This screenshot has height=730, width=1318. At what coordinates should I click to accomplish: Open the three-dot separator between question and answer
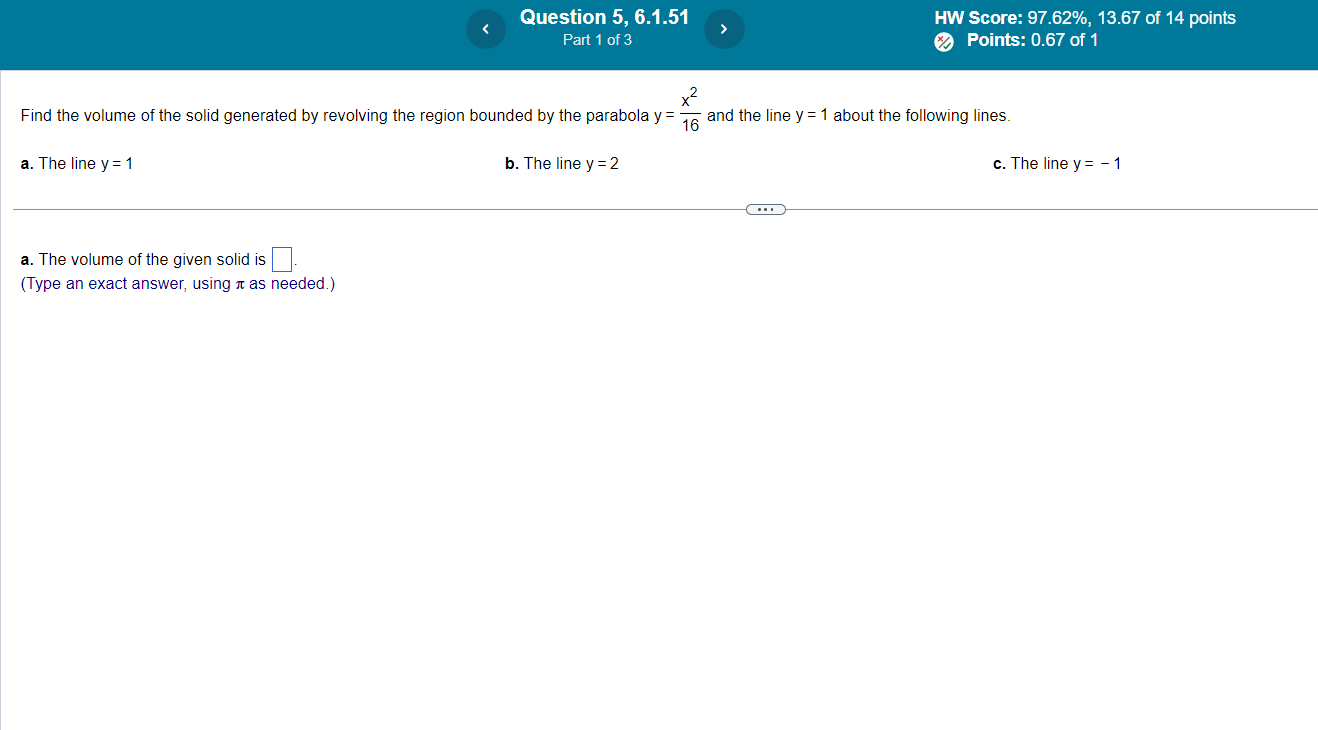point(765,209)
